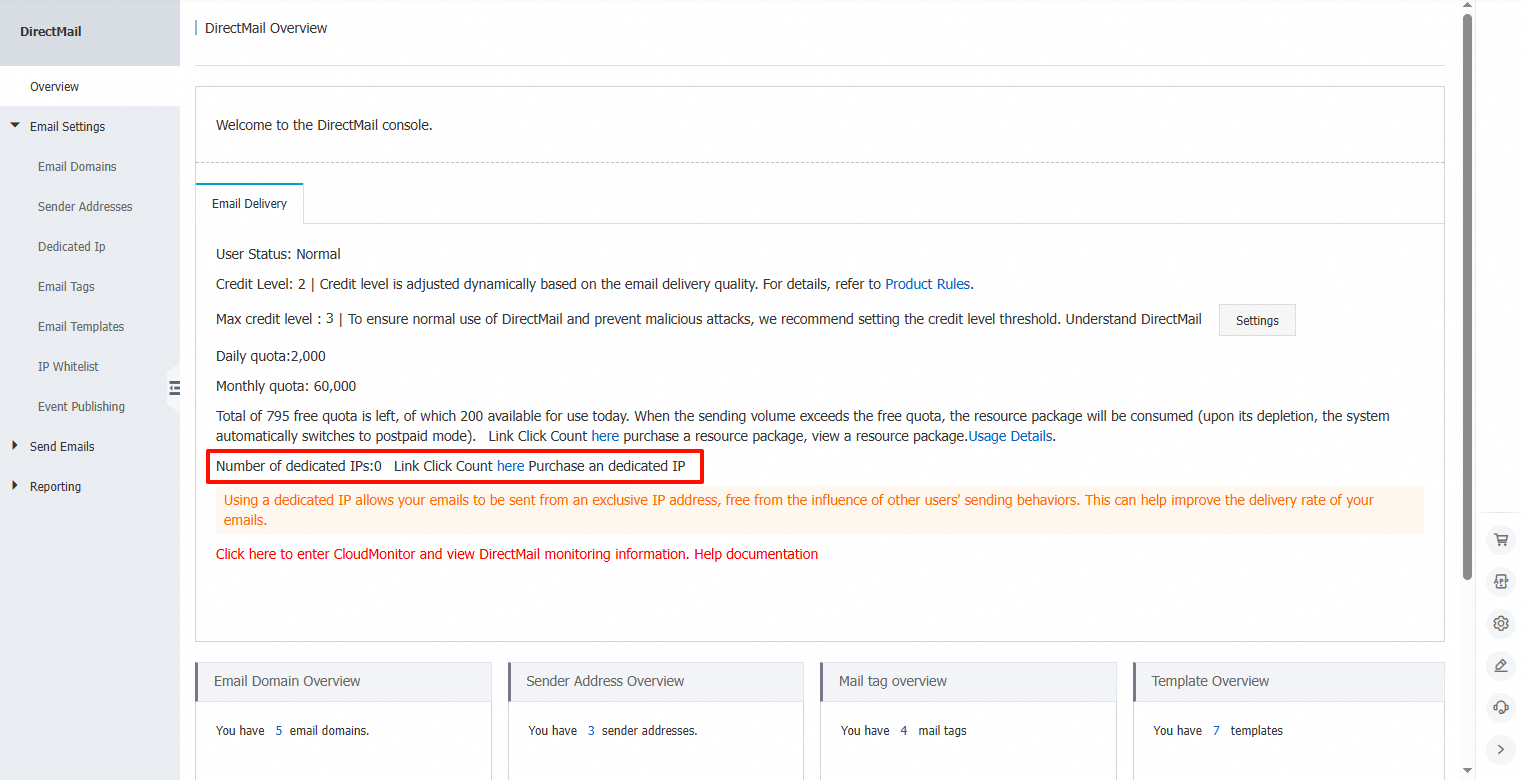The image size is (1525, 780).
Task: Click the 'Template Overview' card header
Action: click(1289, 681)
